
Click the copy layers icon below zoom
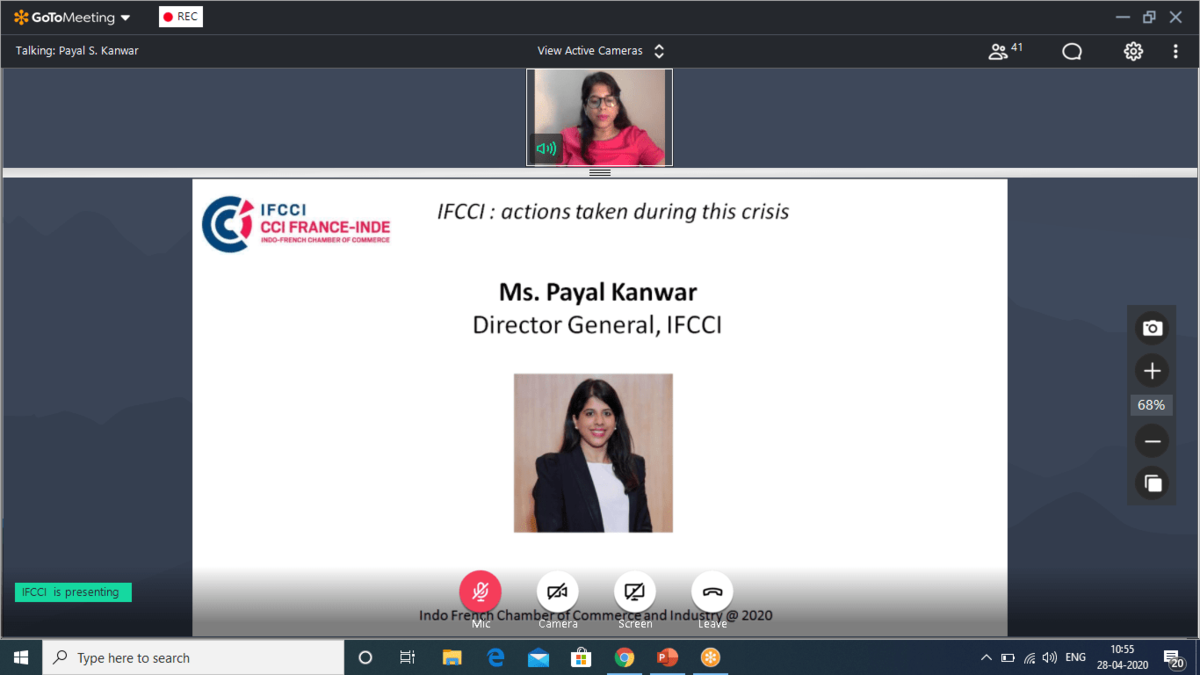point(1152,483)
